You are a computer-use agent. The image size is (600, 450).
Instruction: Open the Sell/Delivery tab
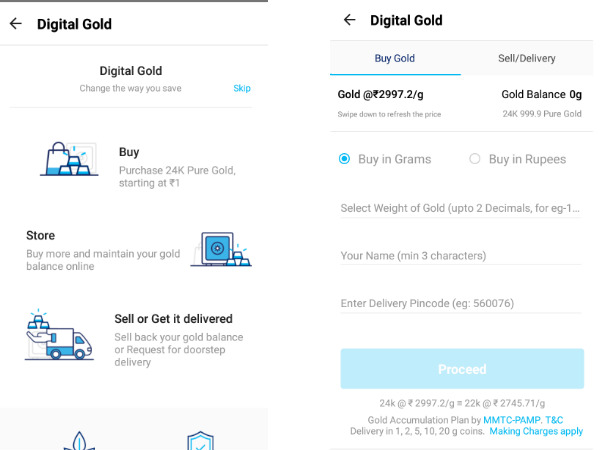(x=526, y=59)
